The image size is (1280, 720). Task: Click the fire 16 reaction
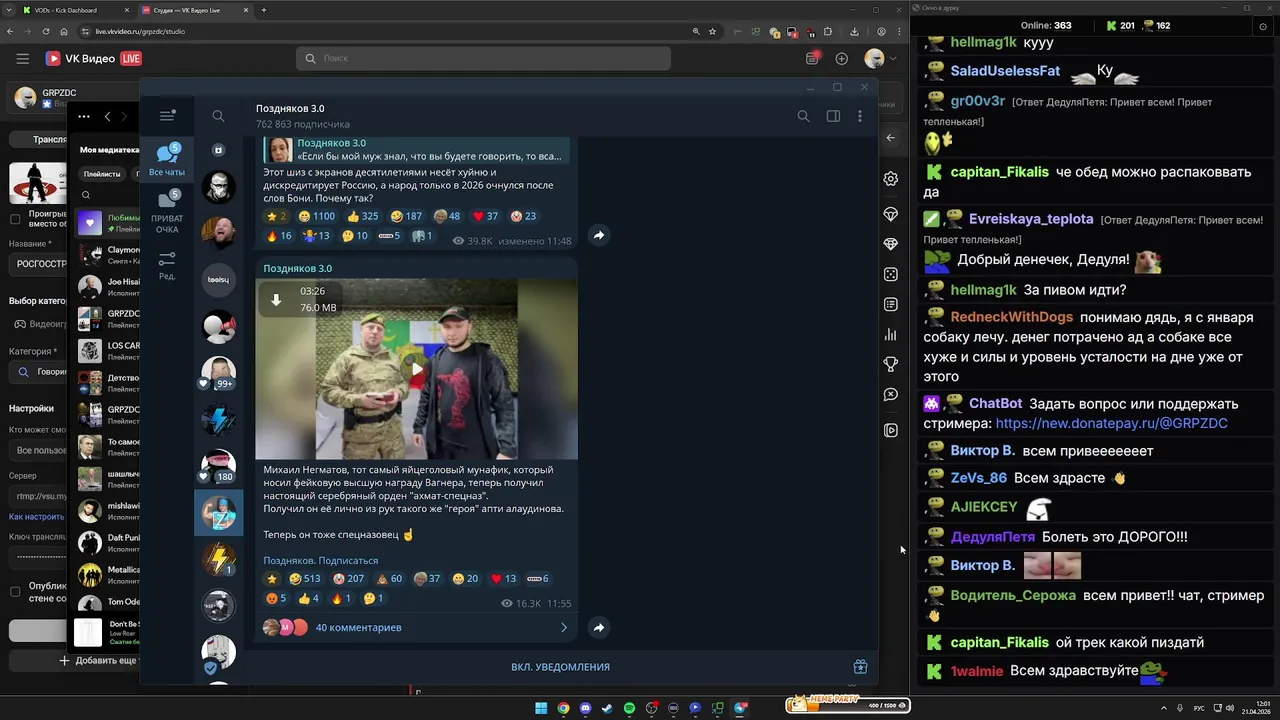[x=279, y=236]
